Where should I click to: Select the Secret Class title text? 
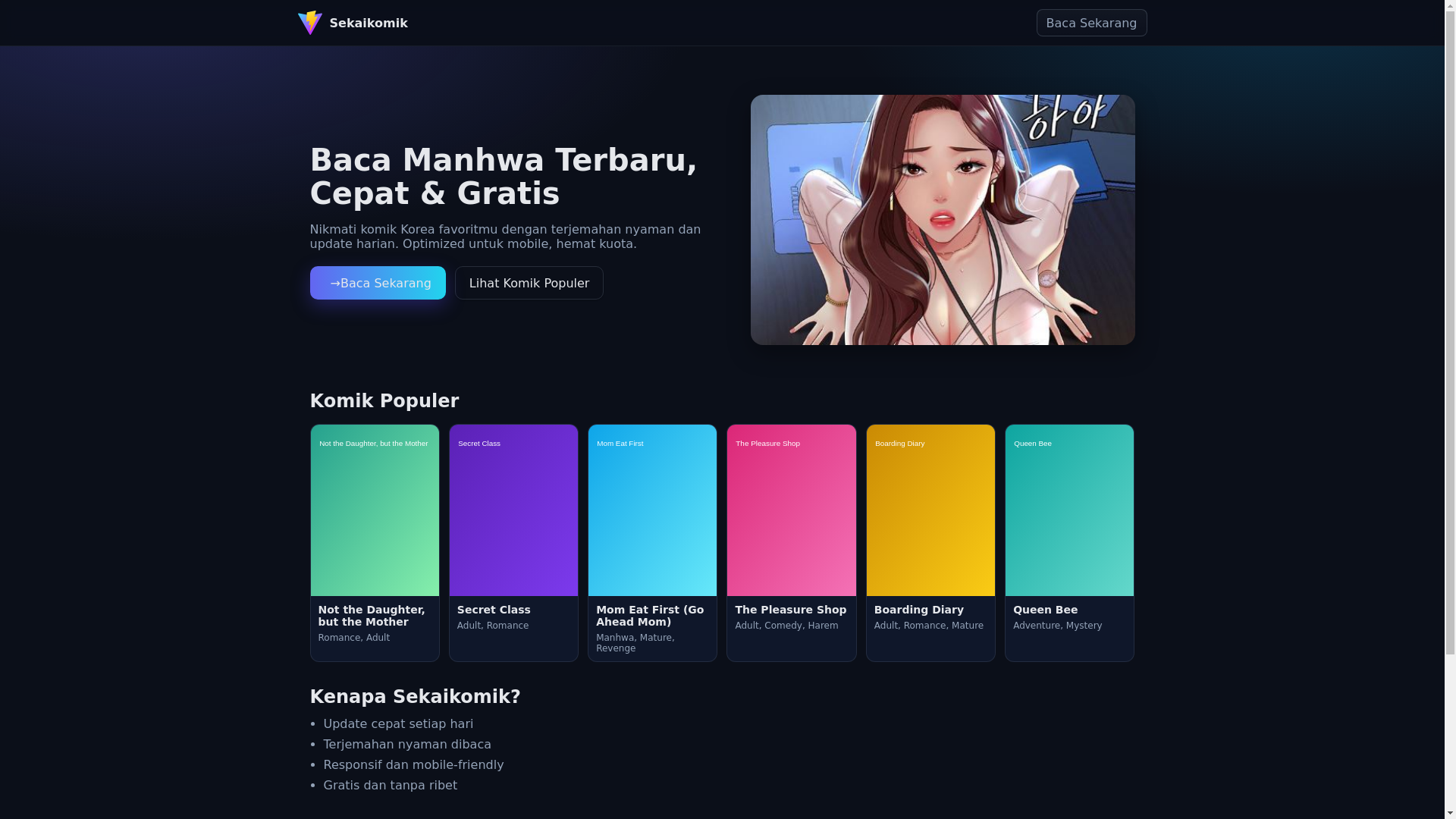point(494,610)
